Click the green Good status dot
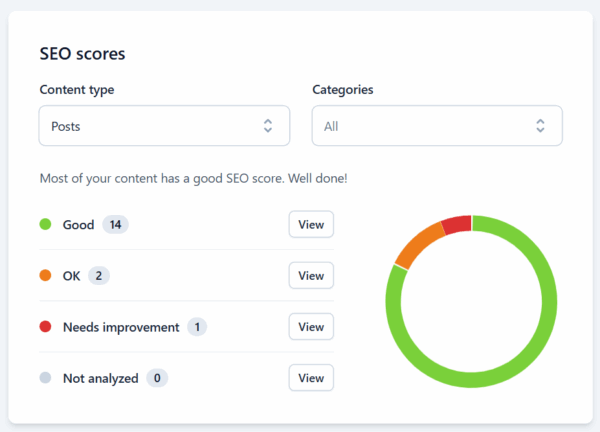This screenshot has width=600, height=432. [x=45, y=225]
